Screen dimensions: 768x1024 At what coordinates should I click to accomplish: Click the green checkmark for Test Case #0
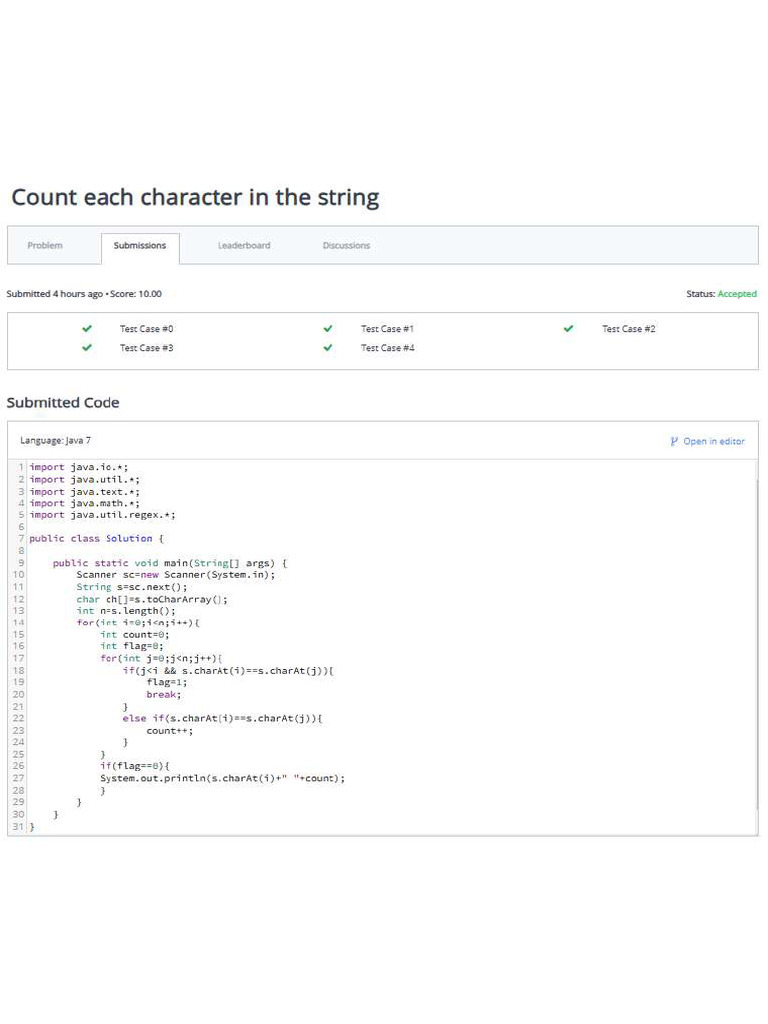click(87, 328)
